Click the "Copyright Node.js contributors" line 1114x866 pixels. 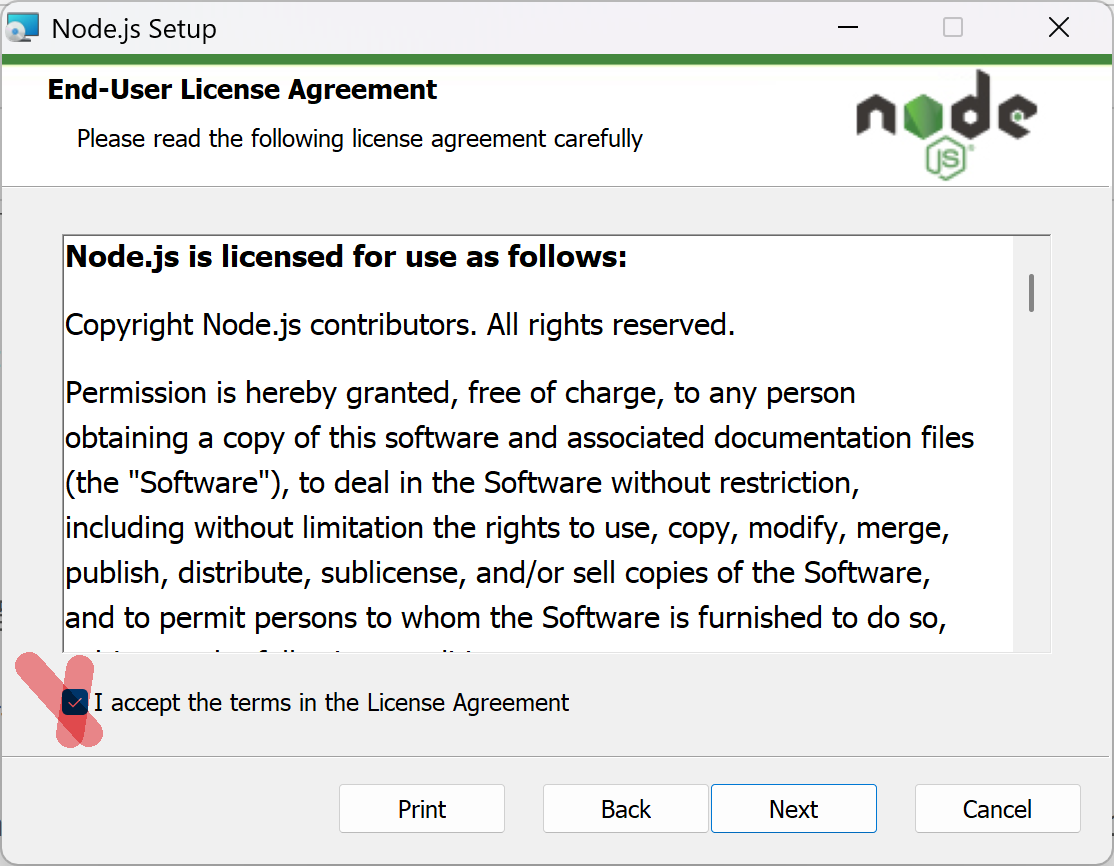tap(400, 325)
